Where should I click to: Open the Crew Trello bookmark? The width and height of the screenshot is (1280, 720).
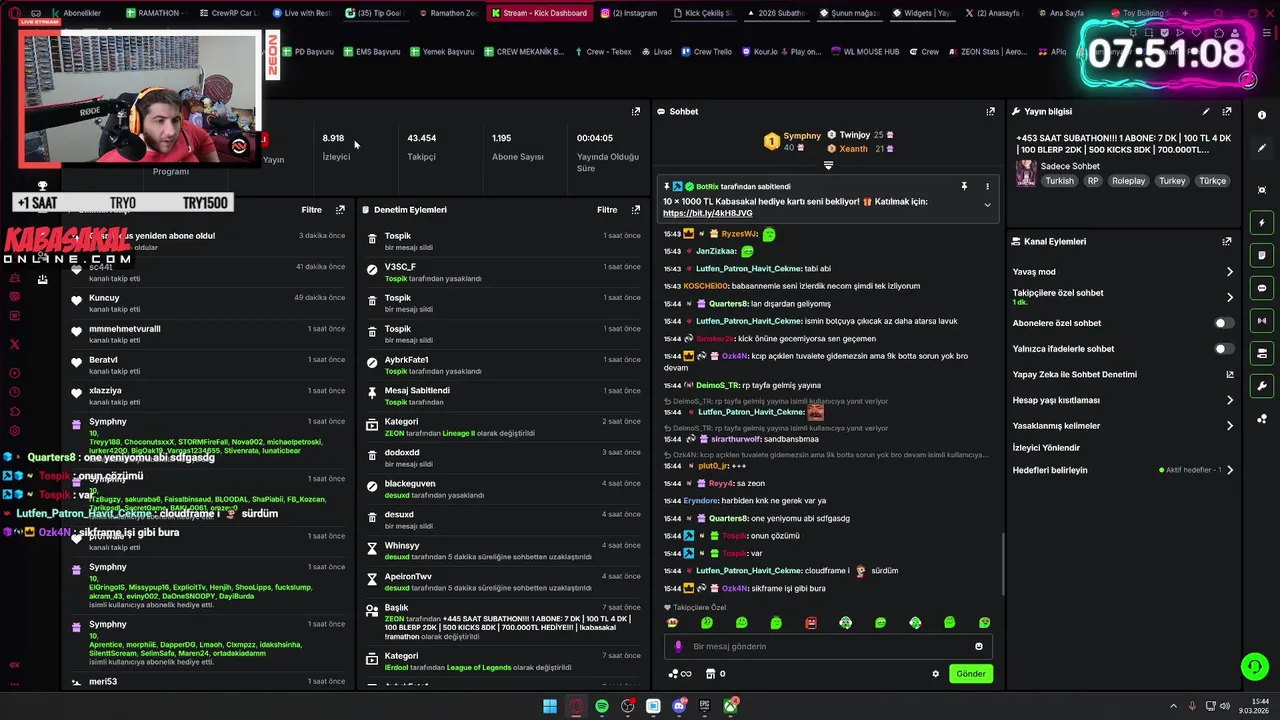[x=707, y=51]
